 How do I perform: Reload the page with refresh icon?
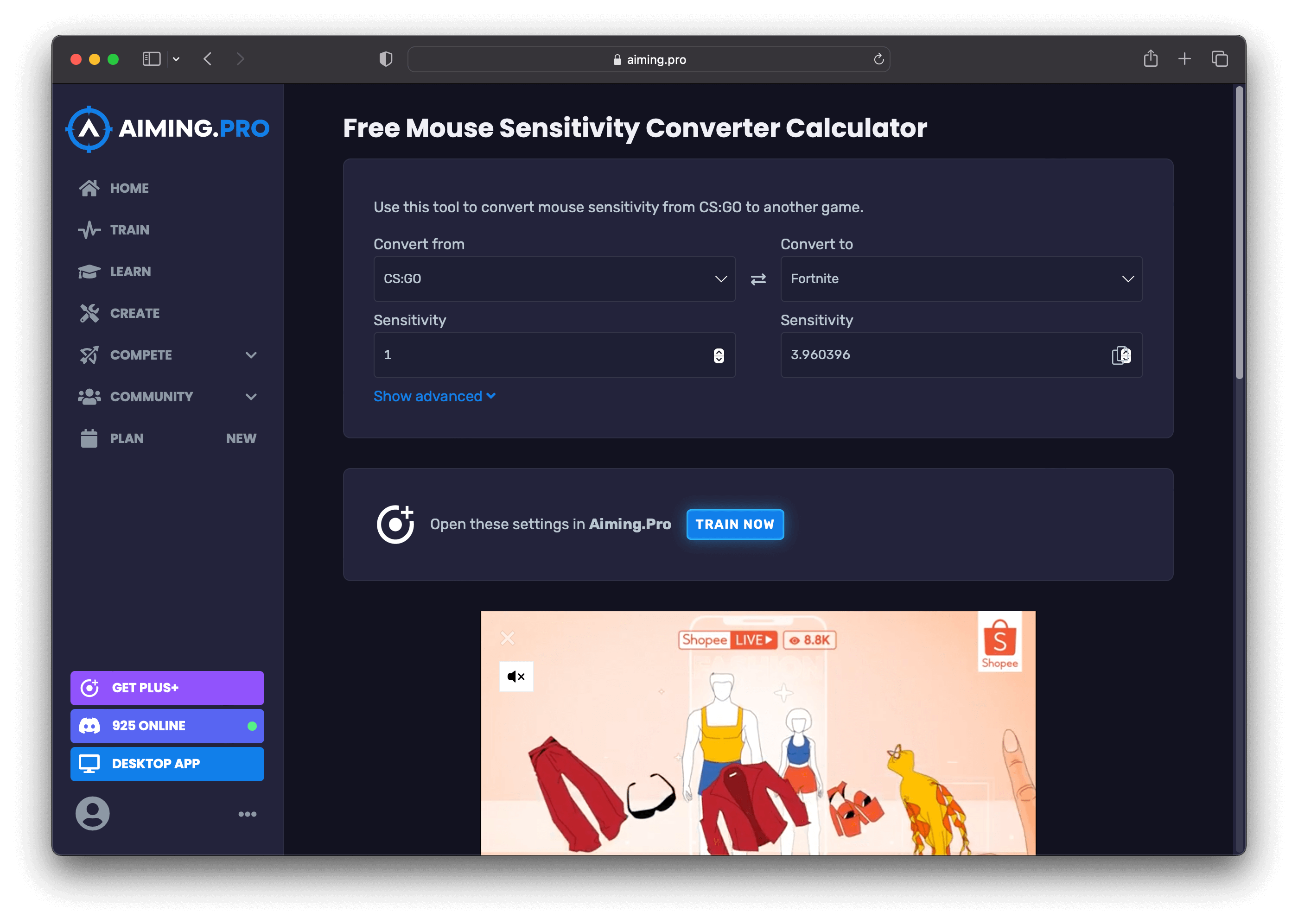coord(878,59)
